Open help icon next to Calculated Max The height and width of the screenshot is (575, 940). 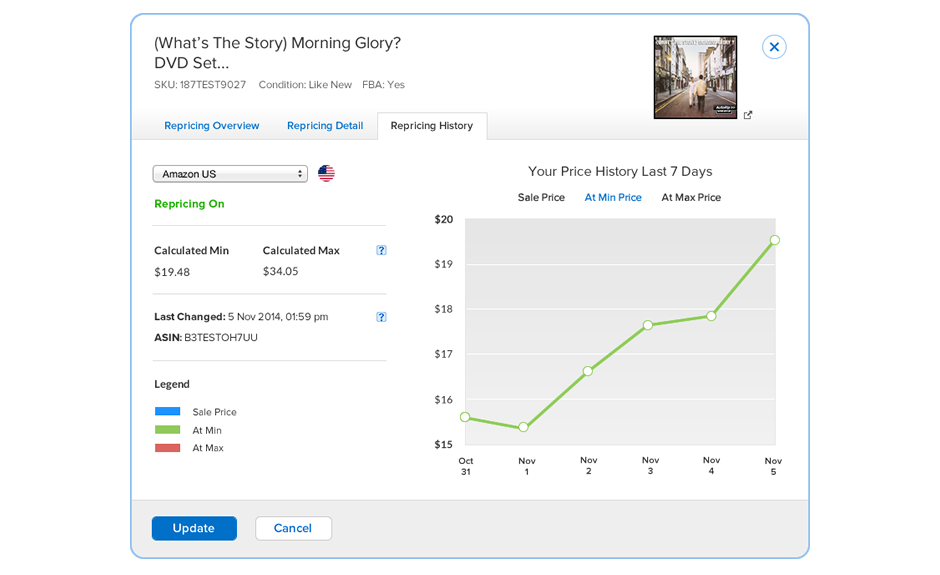coord(381,251)
